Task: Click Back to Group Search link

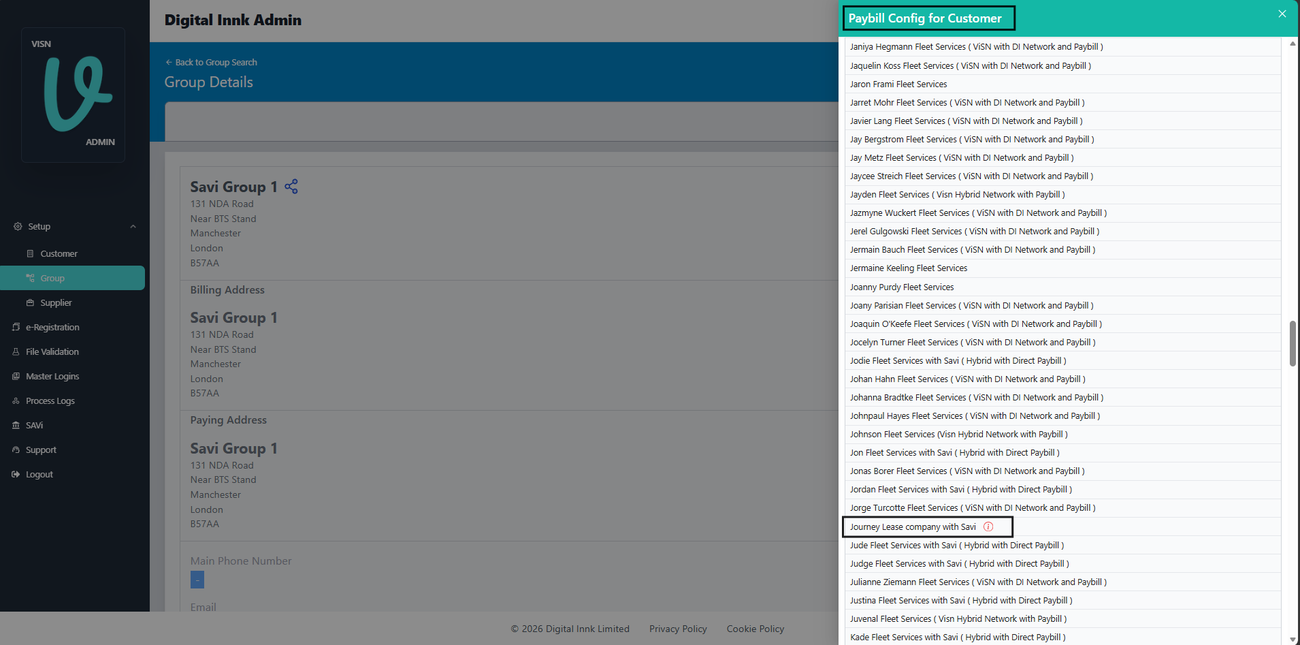Action: pyautogui.click(x=211, y=62)
